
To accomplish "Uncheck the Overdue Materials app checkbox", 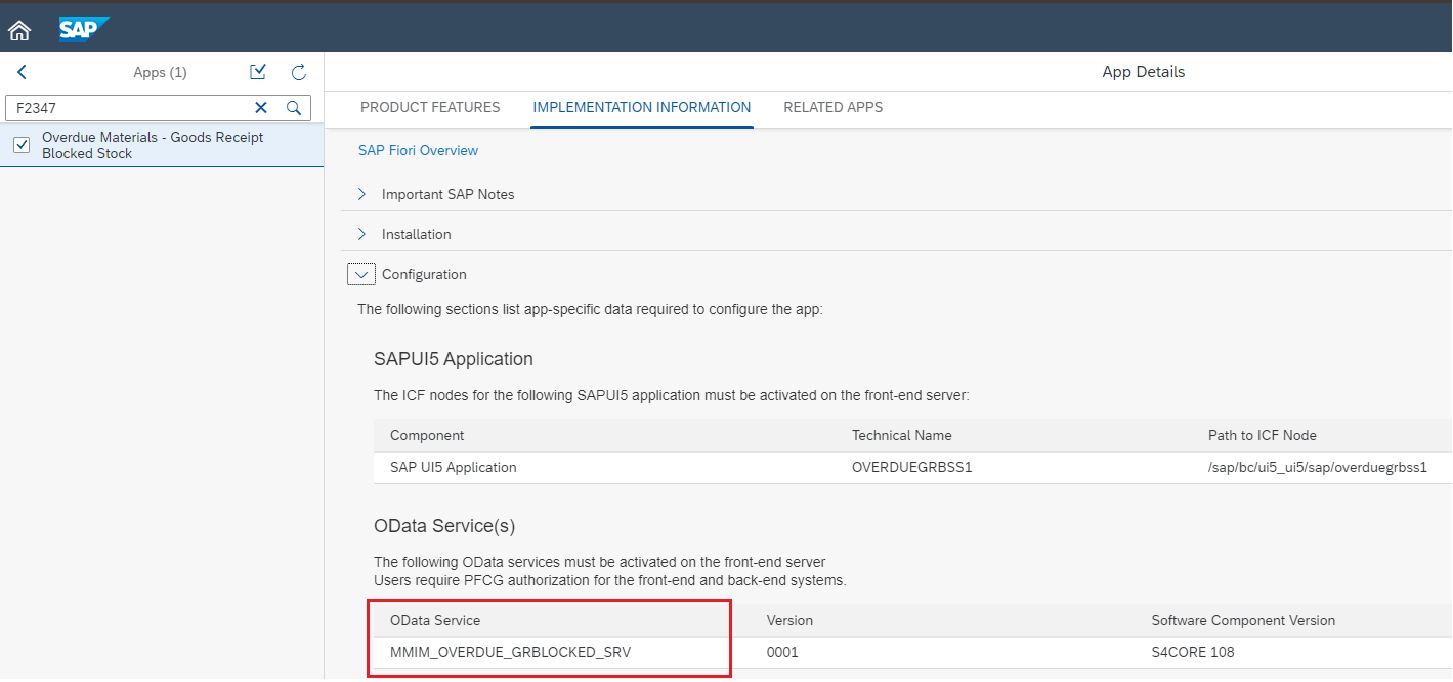I will pos(21,144).
